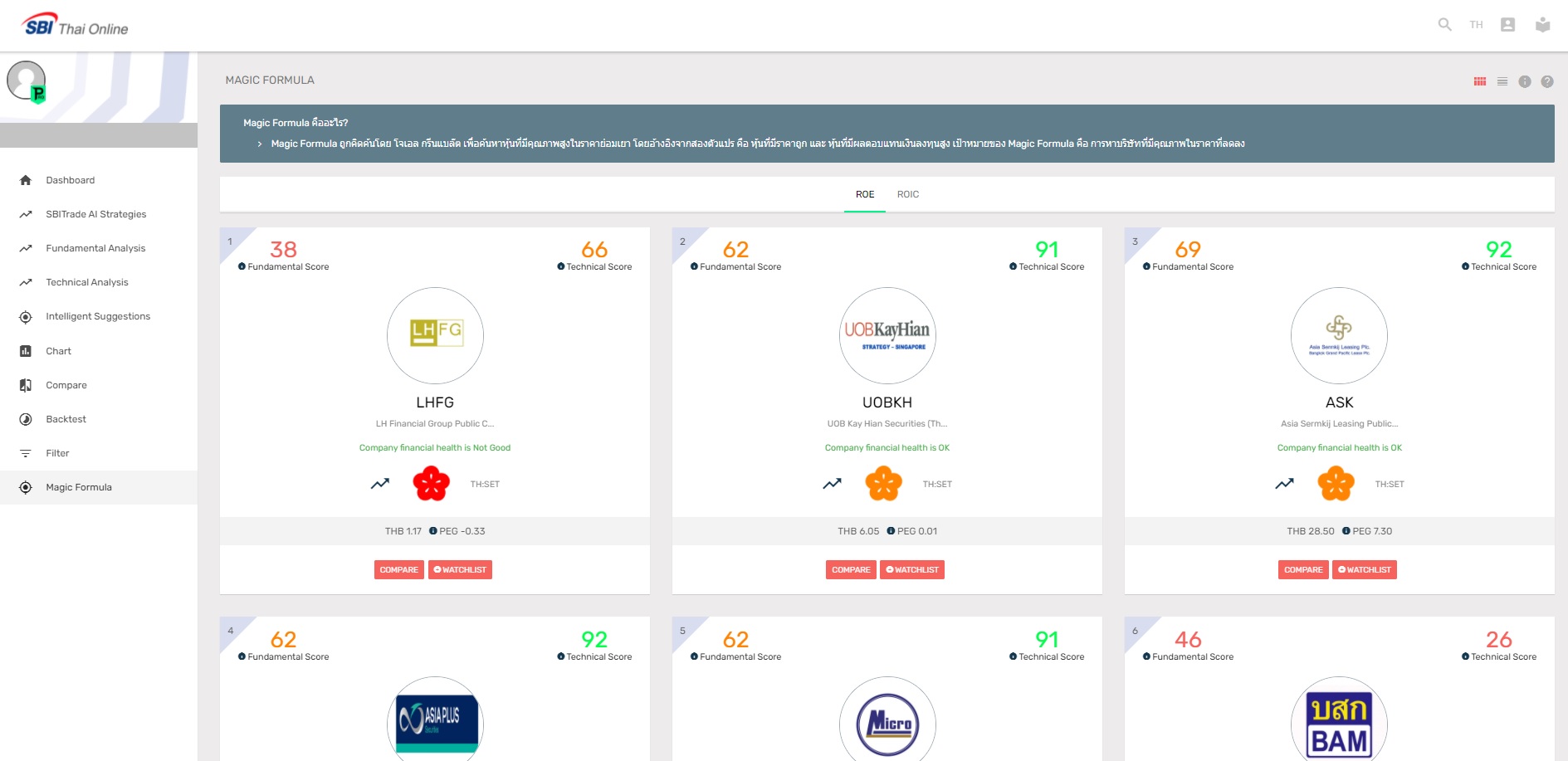Click the Asia Plus logo in card 4
This screenshot has height=761, width=1568.
435,719
